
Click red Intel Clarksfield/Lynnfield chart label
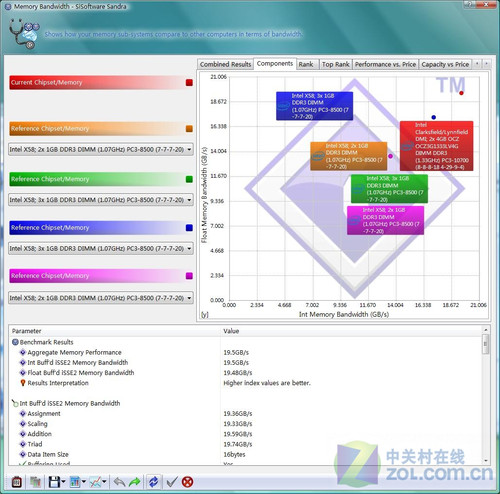point(436,146)
